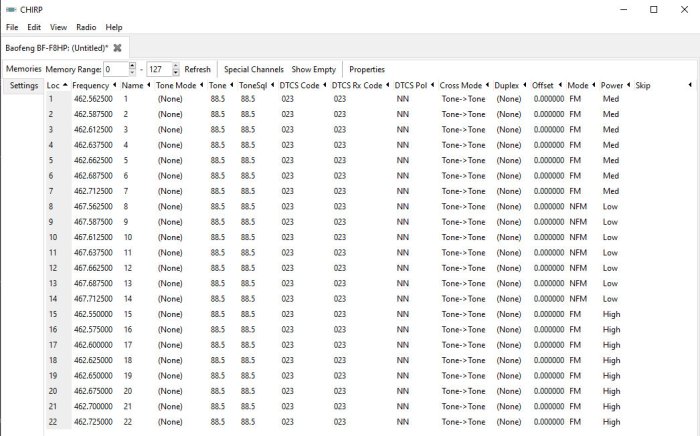The width and height of the screenshot is (700, 436).
Task: Sort by the DTCS Code column header
Action: 303,85
